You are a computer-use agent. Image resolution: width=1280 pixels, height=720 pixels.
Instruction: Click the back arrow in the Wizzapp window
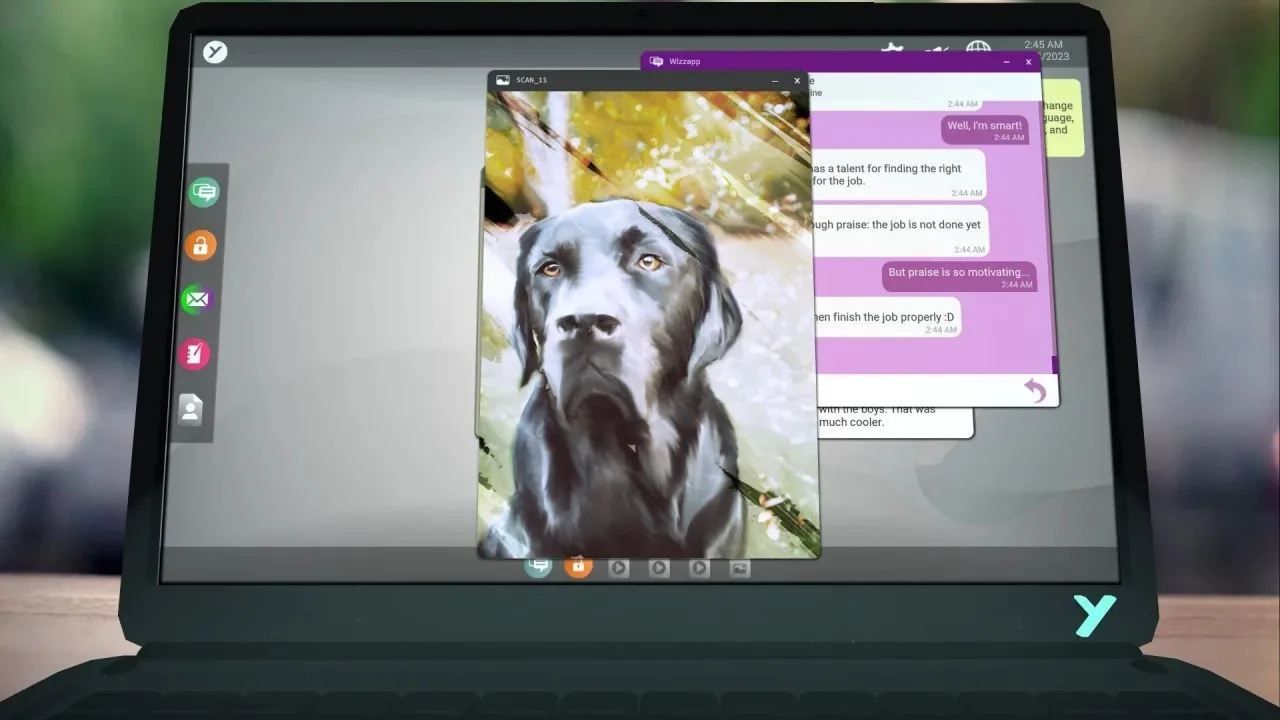(x=1035, y=390)
